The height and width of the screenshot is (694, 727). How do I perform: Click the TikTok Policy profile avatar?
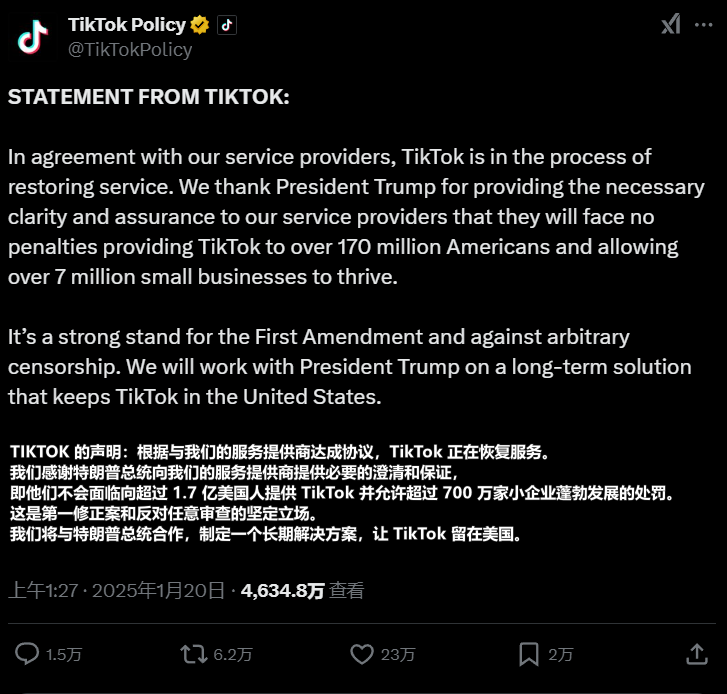[x=34, y=37]
